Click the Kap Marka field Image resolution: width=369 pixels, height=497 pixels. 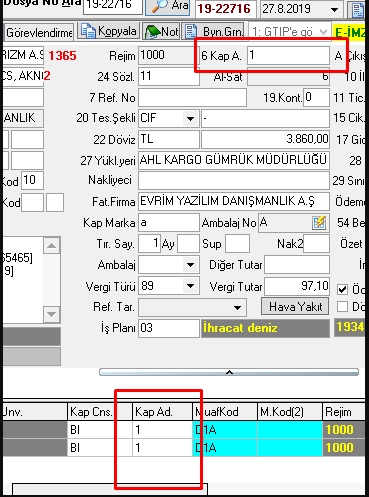coord(169,223)
